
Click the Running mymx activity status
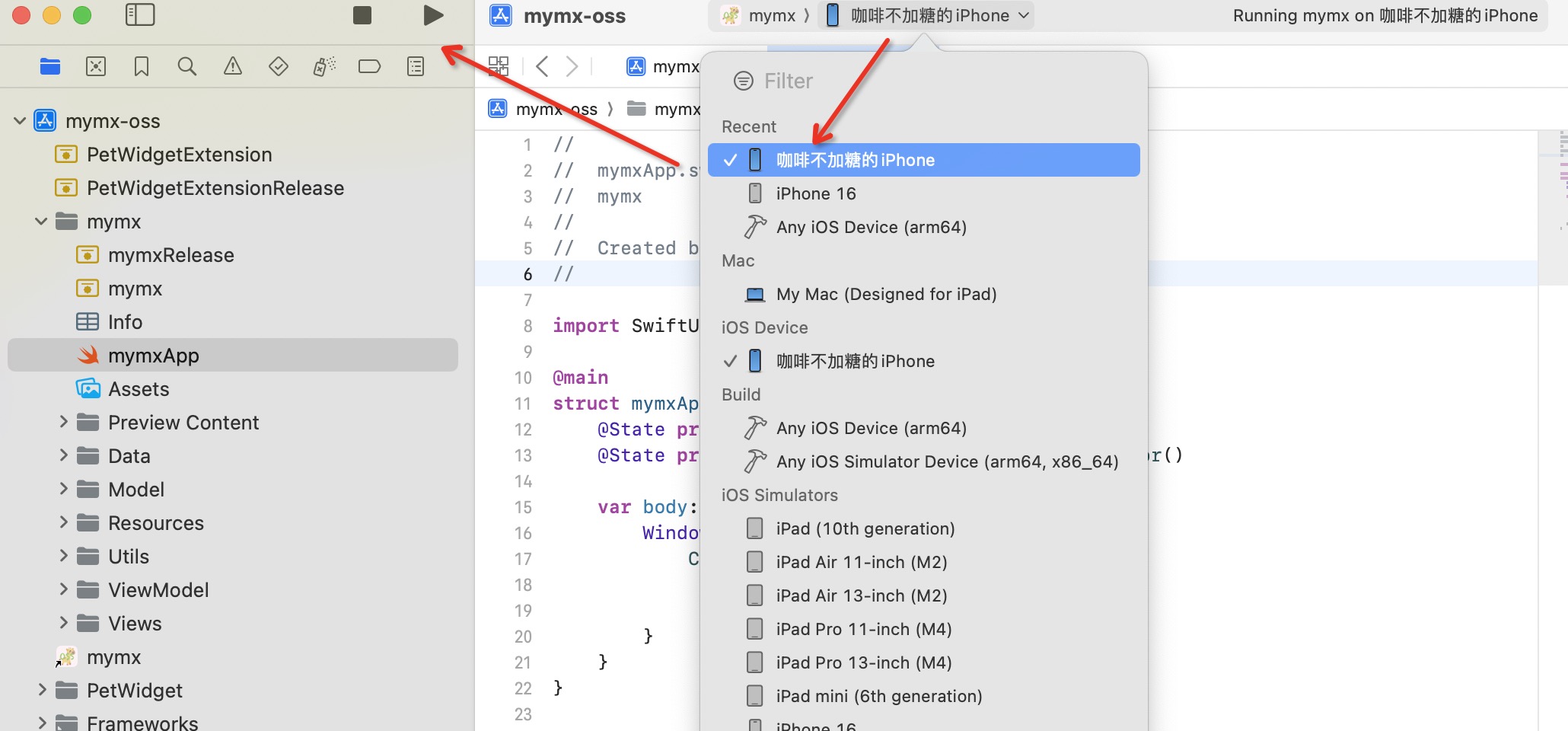1385,15
